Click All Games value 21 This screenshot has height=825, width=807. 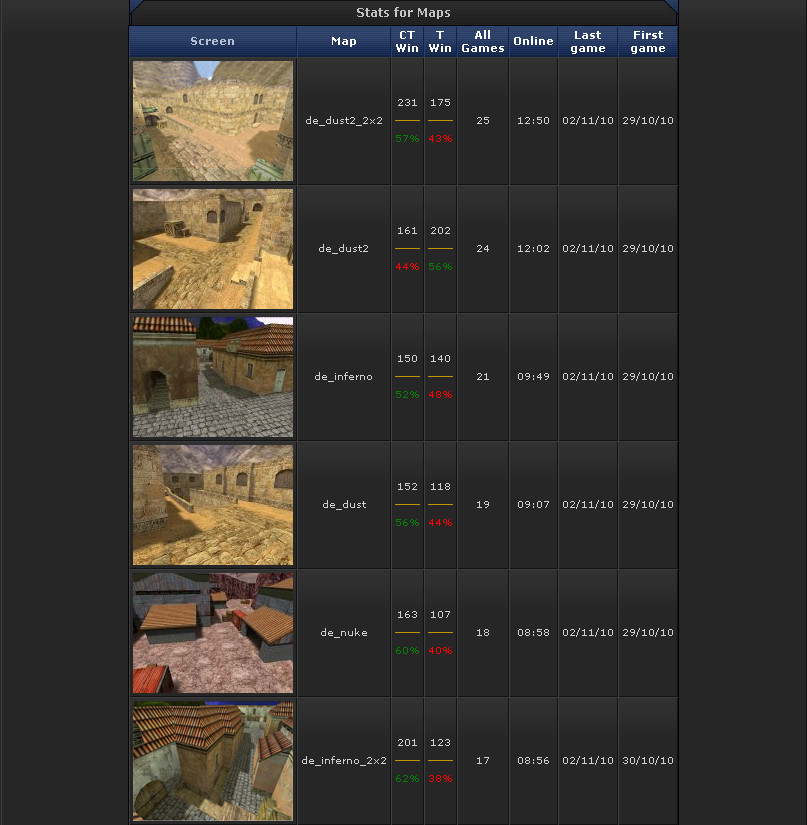[x=483, y=377]
